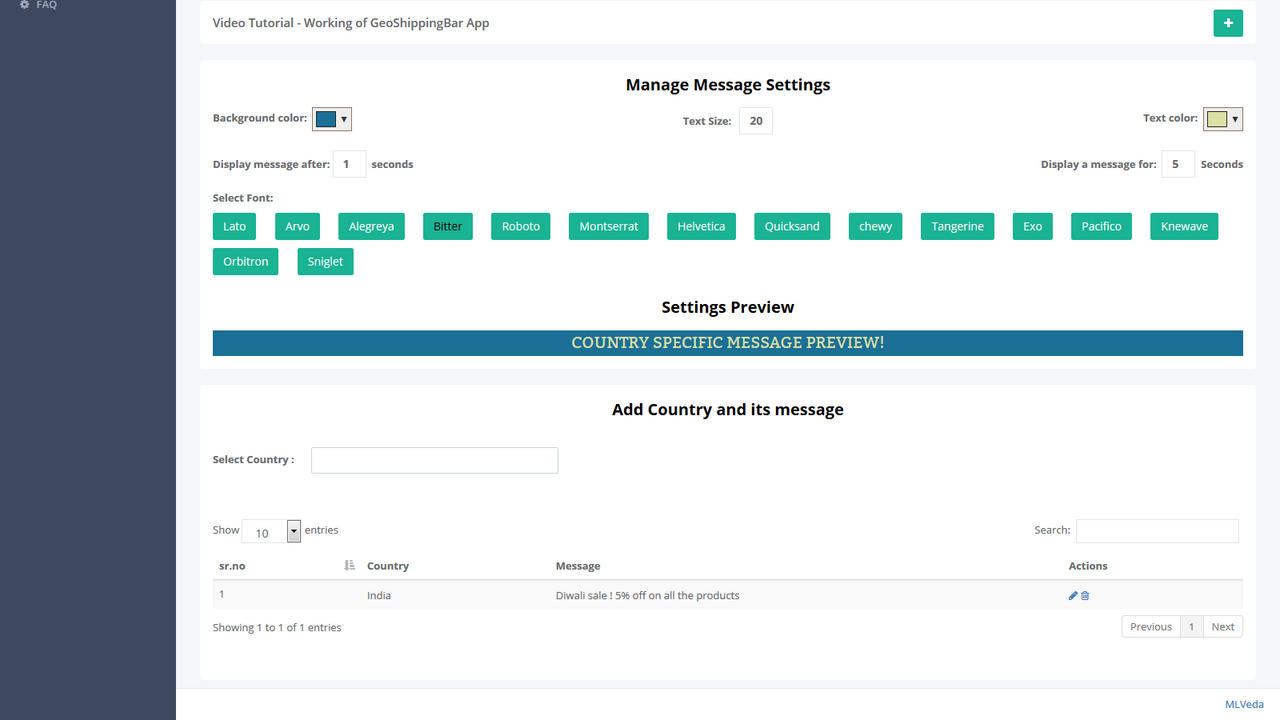Viewport: 1280px width, 720px height.
Task: Select the Pacifico font
Action: pyautogui.click(x=1101, y=226)
